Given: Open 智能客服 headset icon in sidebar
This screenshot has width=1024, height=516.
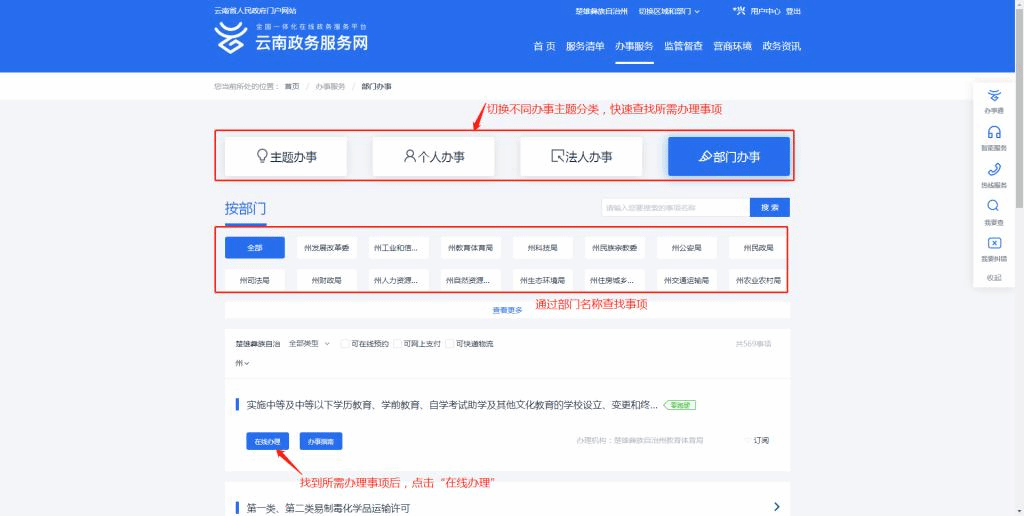Looking at the screenshot, I should click(994, 133).
